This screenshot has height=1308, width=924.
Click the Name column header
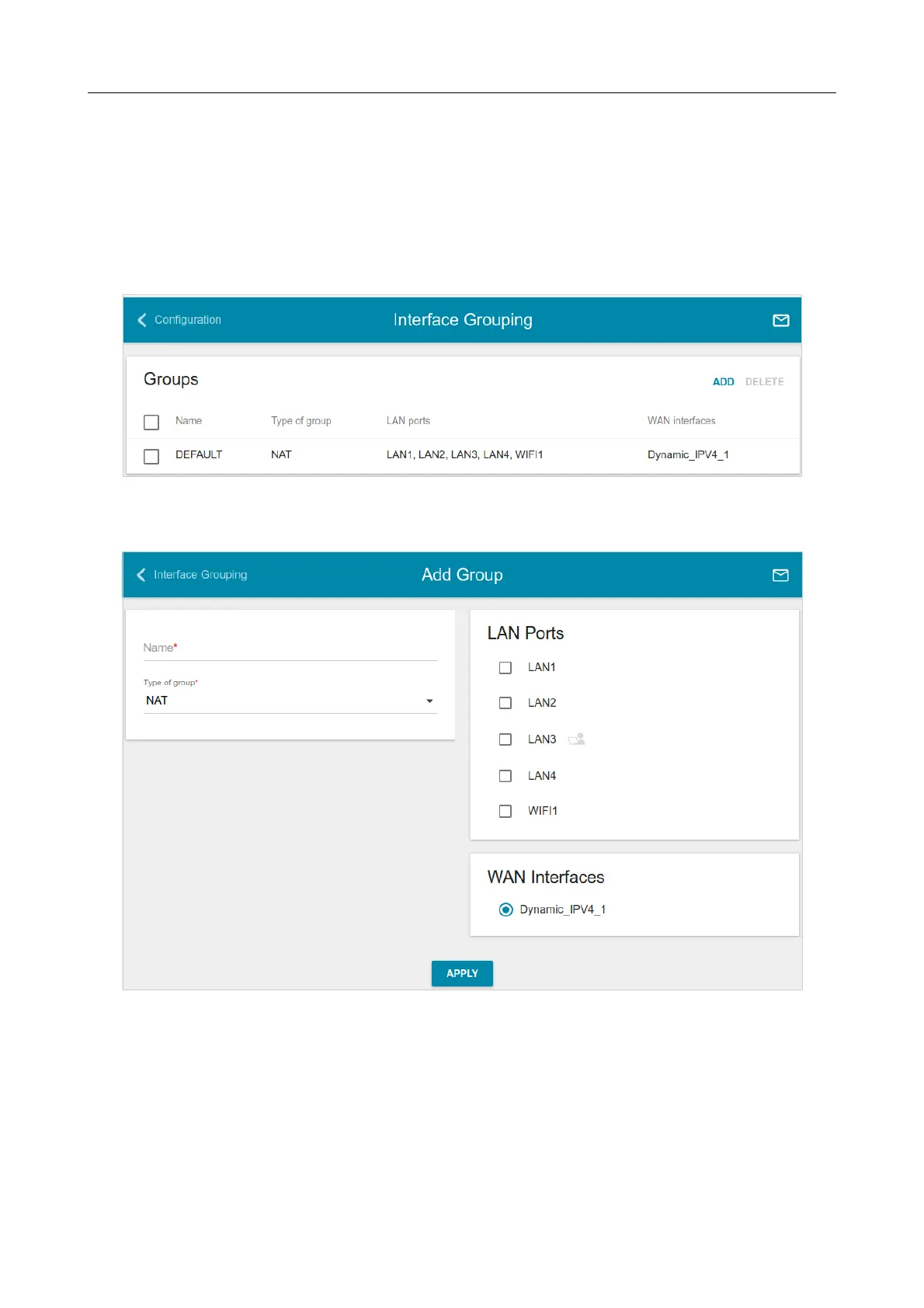tap(189, 420)
